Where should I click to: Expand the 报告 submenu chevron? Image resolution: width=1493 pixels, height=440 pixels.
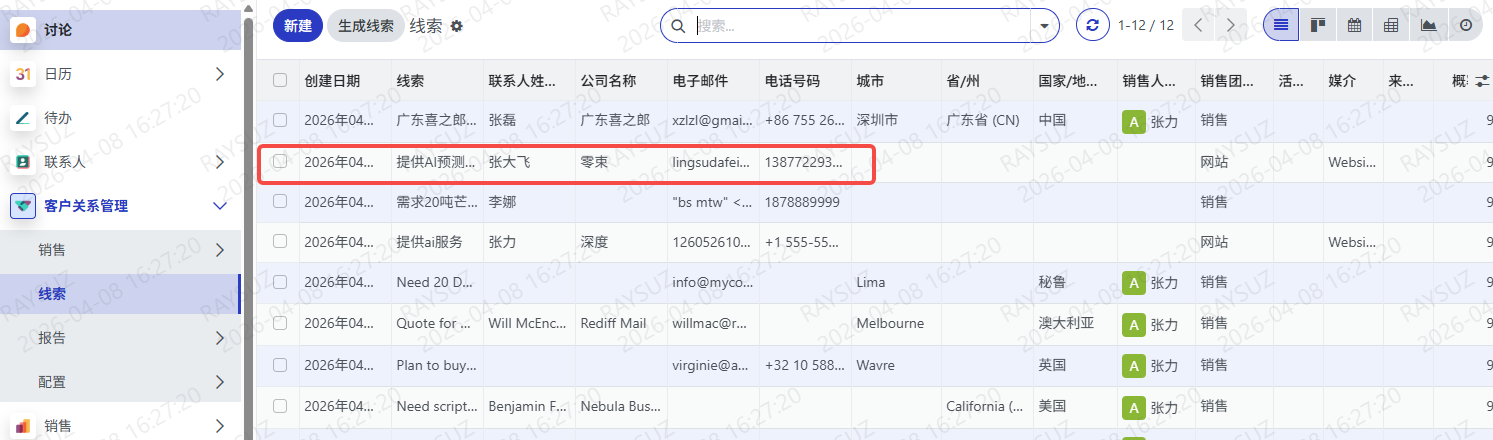coord(220,338)
